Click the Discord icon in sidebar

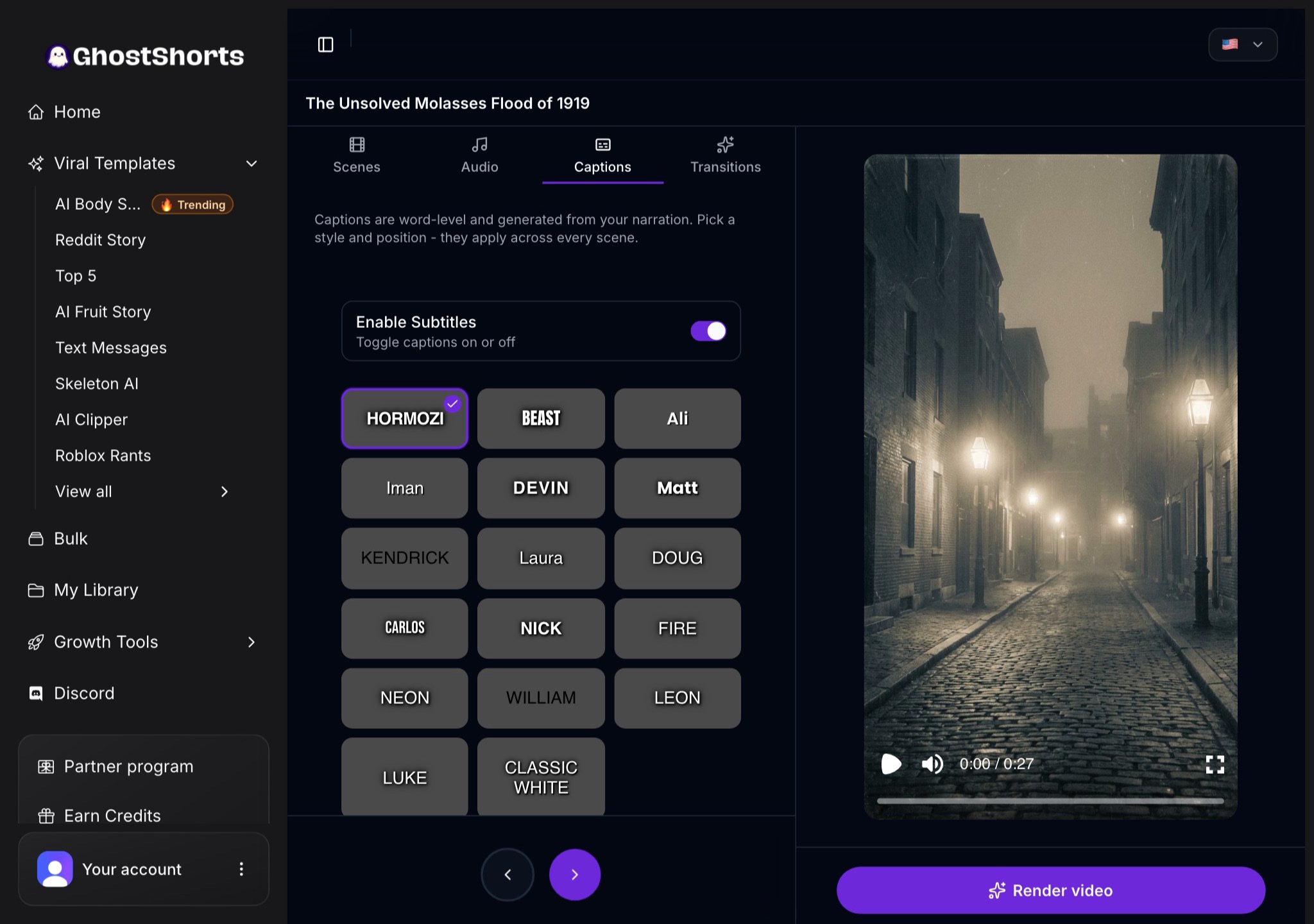pos(36,694)
